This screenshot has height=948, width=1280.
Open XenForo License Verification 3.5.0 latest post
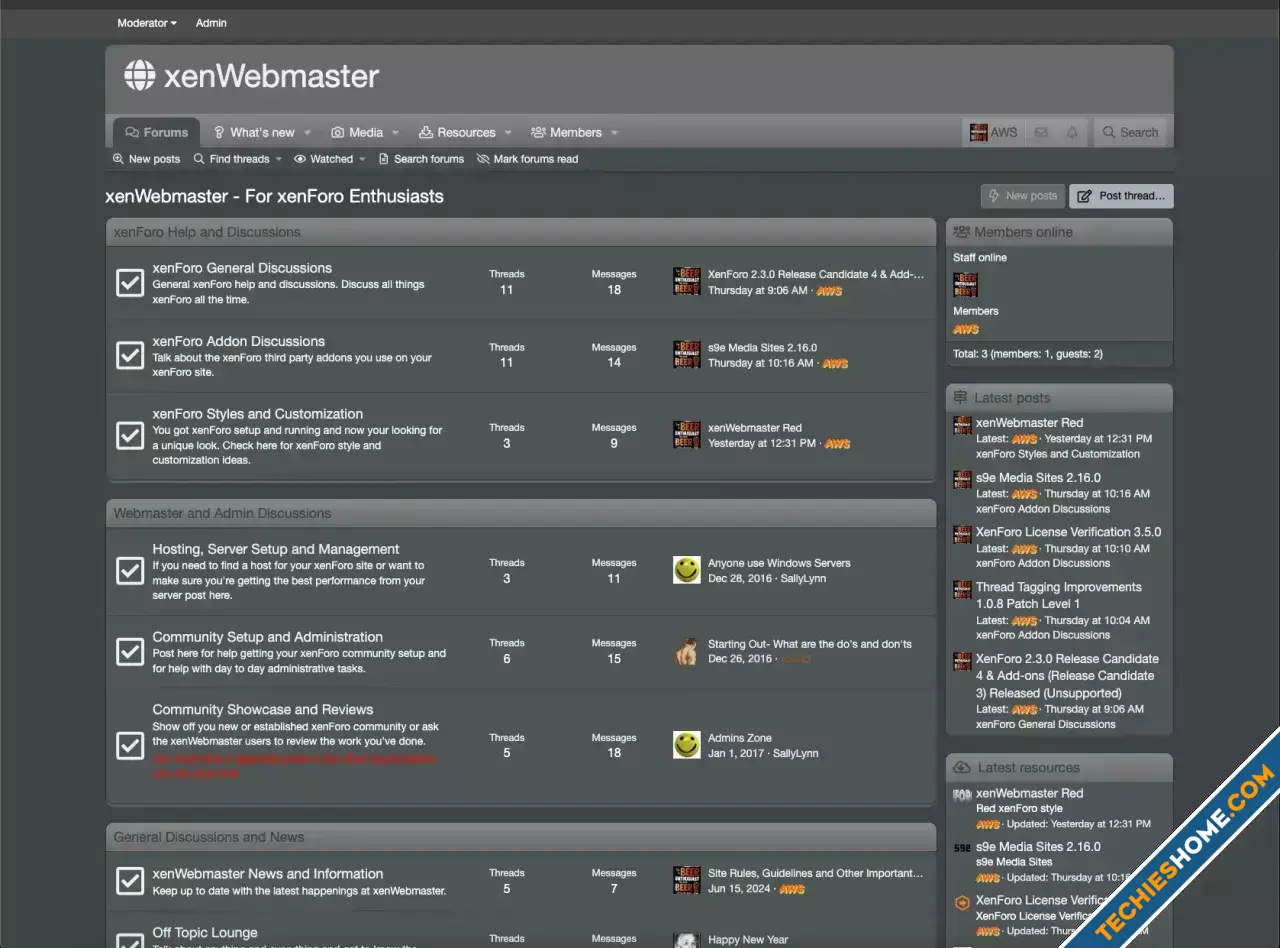1069,532
